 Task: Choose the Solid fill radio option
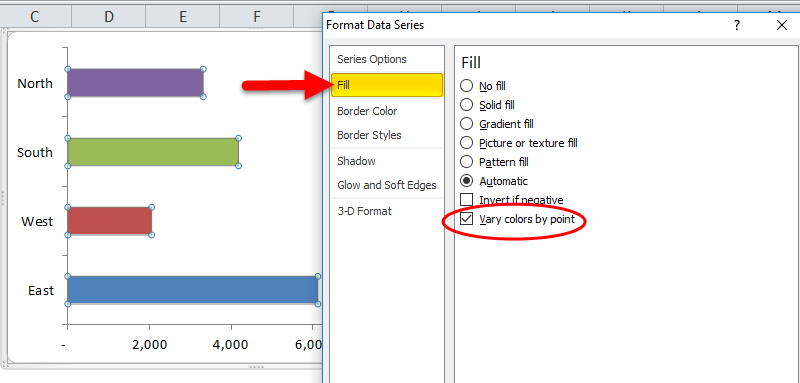click(x=466, y=105)
